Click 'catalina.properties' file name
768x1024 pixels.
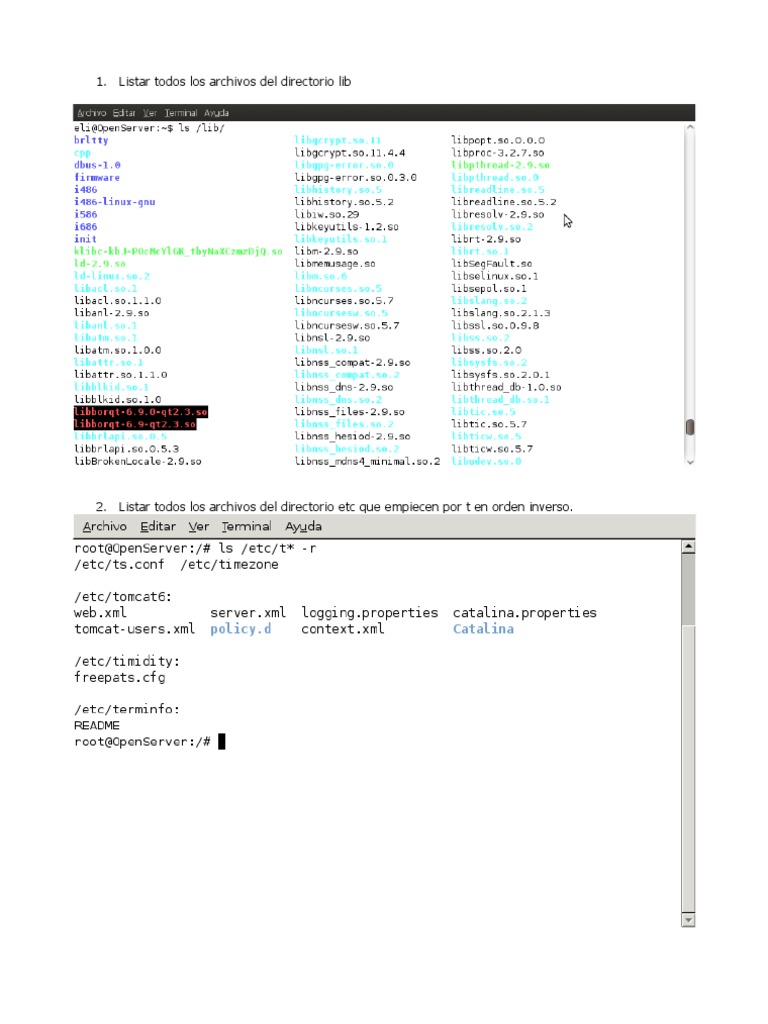point(524,613)
